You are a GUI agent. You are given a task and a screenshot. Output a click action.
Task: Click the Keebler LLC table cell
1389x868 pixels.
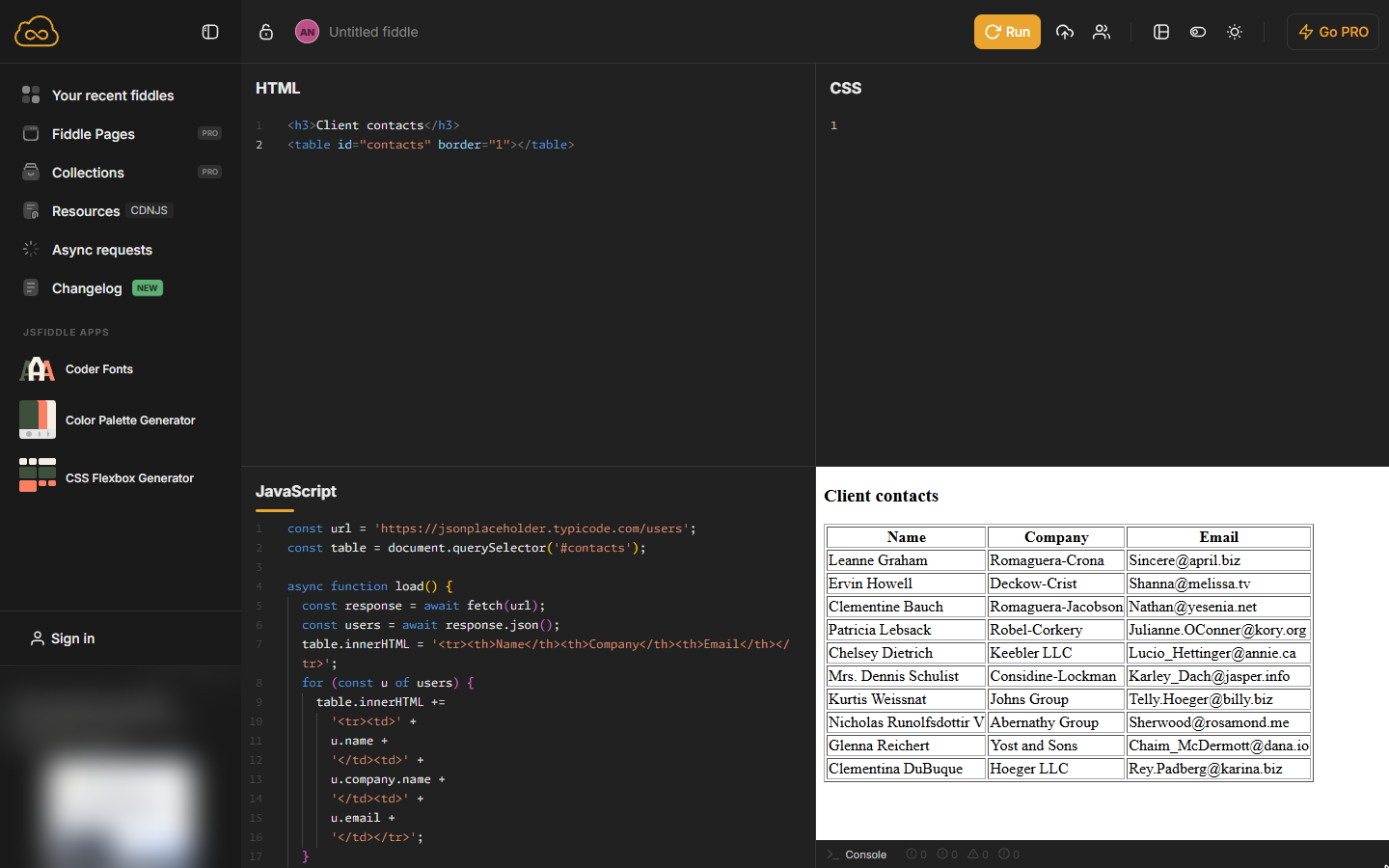click(x=1056, y=653)
